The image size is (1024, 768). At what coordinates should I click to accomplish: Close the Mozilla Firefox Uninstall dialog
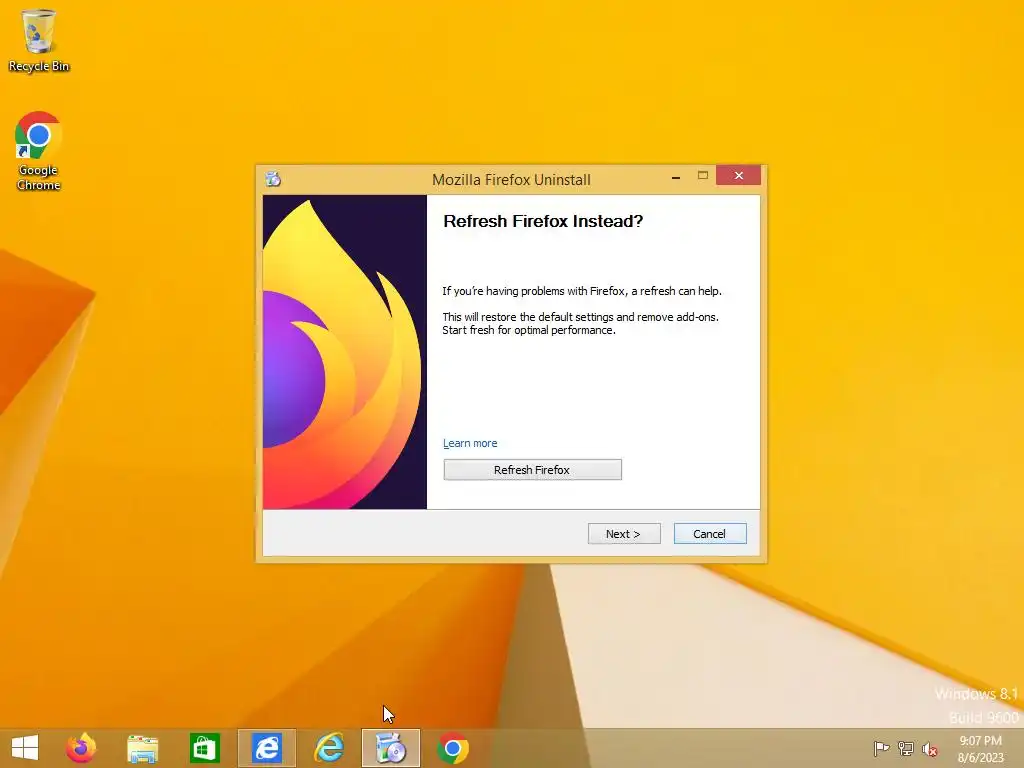point(739,175)
